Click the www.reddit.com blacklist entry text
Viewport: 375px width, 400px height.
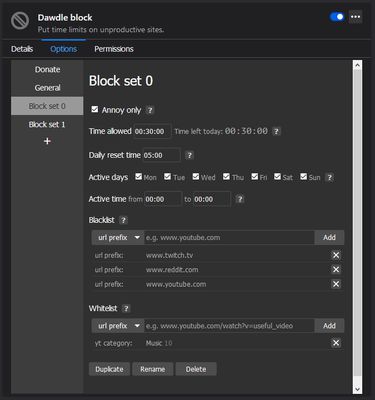tap(172, 270)
